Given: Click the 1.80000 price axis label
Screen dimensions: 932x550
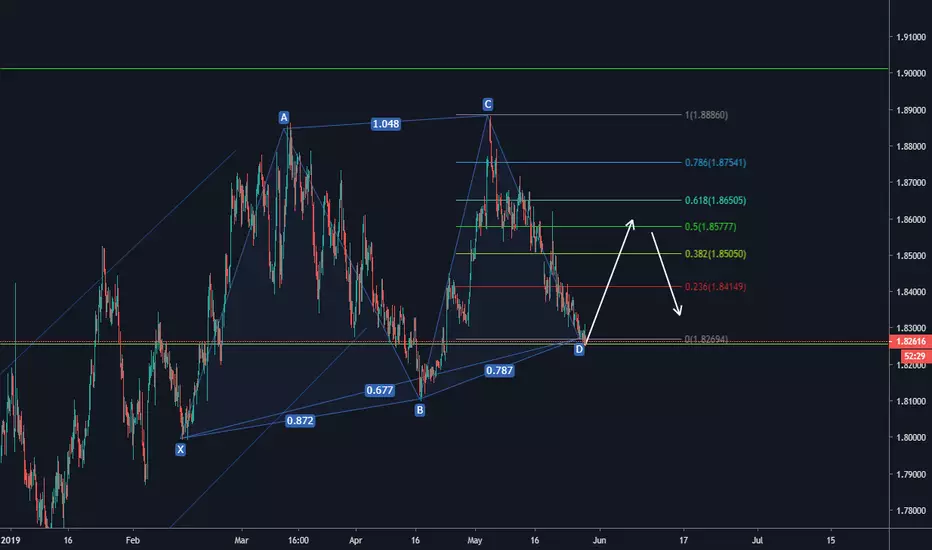Looking at the screenshot, I should pos(911,438).
